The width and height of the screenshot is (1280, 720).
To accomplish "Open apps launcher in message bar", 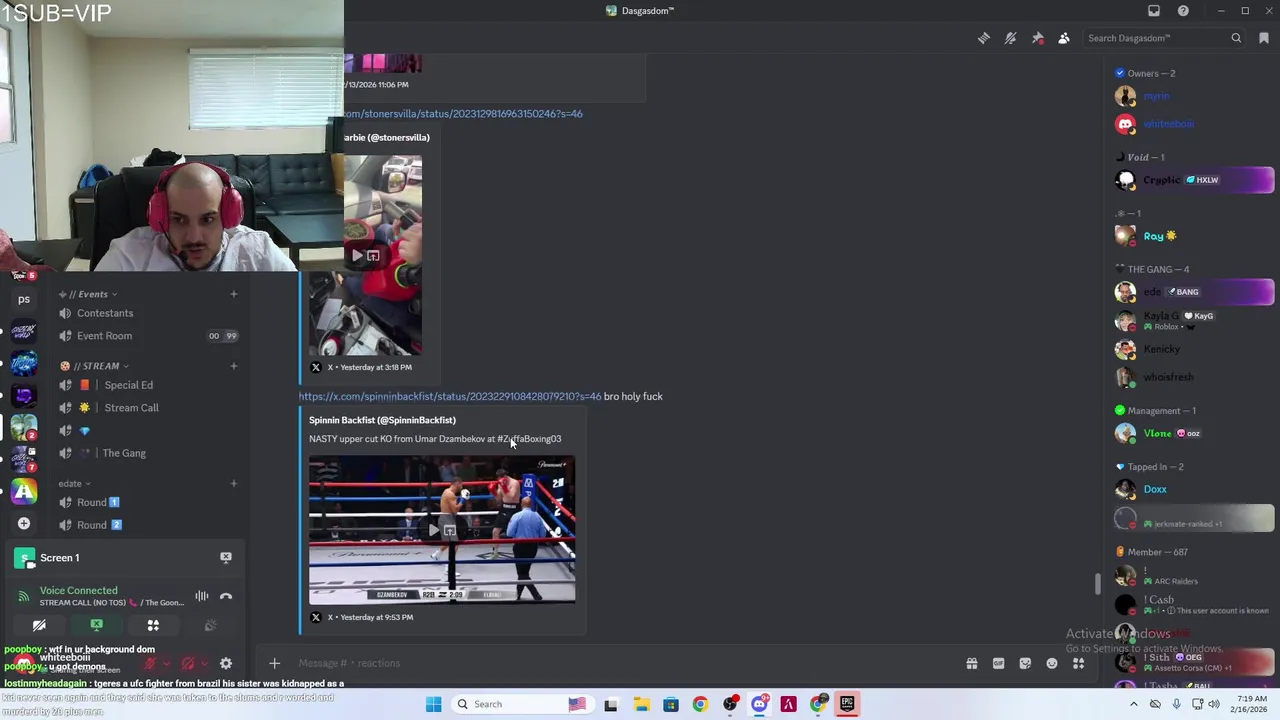I will coord(1079,663).
